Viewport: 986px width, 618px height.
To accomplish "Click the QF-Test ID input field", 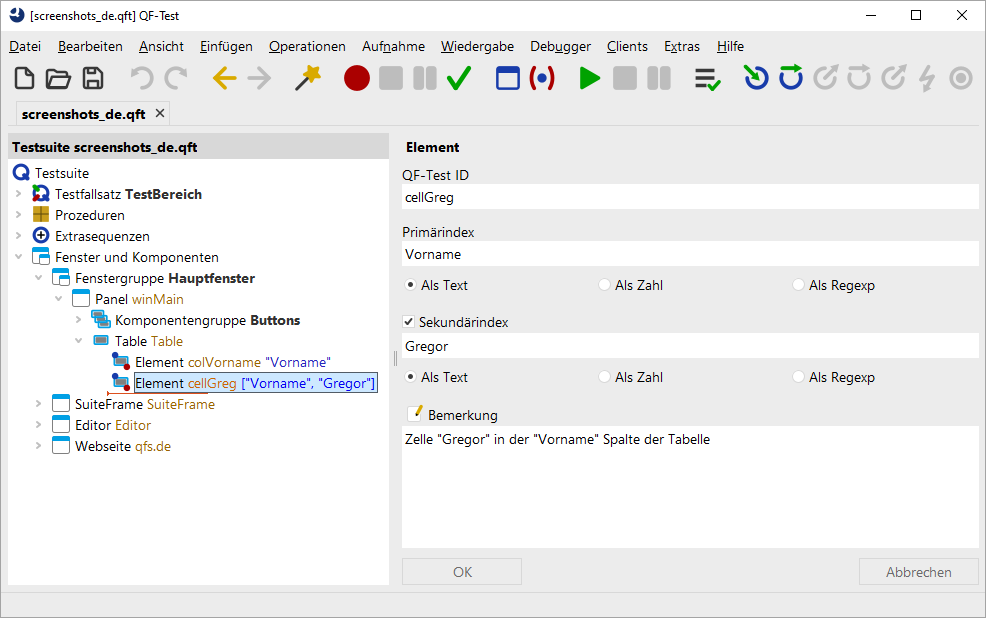I will pos(690,197).
